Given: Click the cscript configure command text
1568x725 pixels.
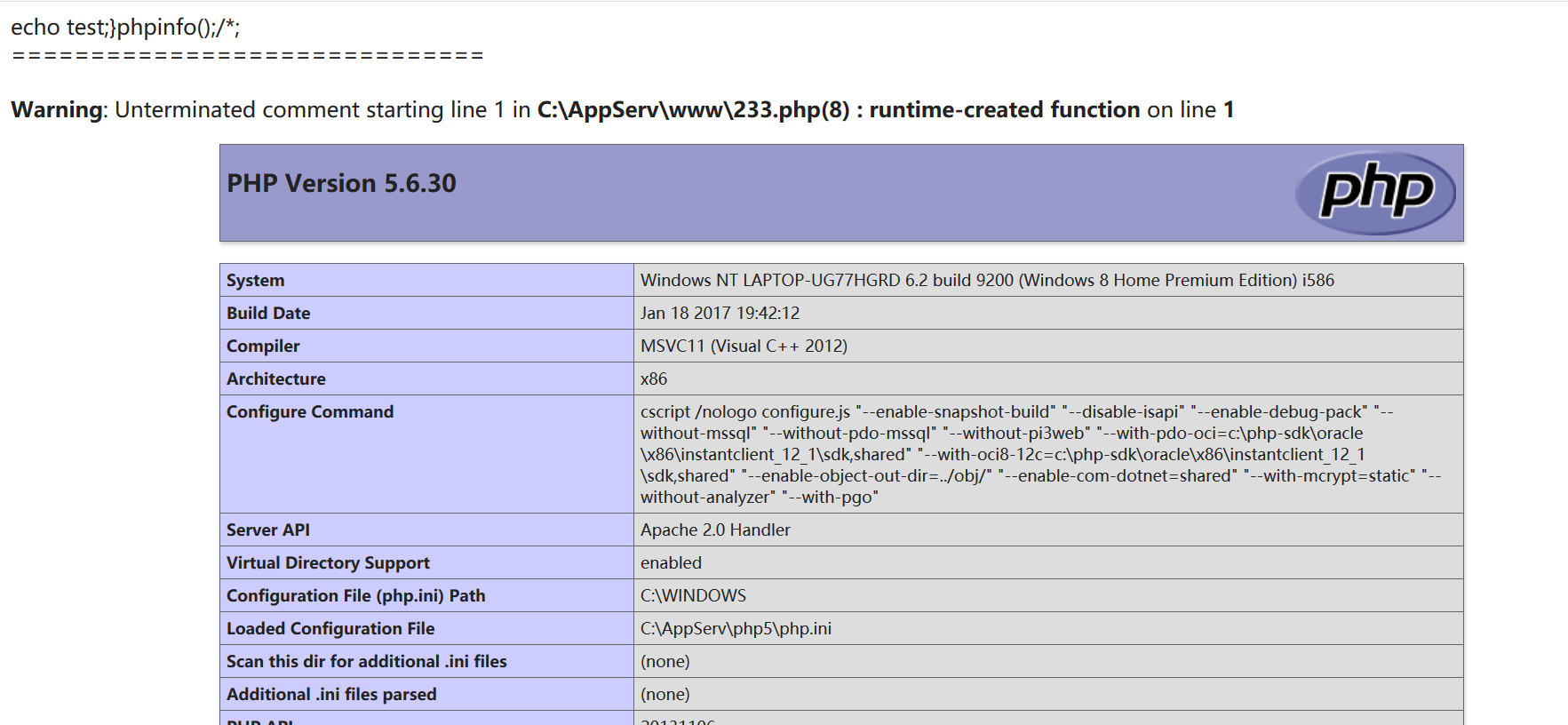Looking at the screenshot, I should coord(1041,454).
